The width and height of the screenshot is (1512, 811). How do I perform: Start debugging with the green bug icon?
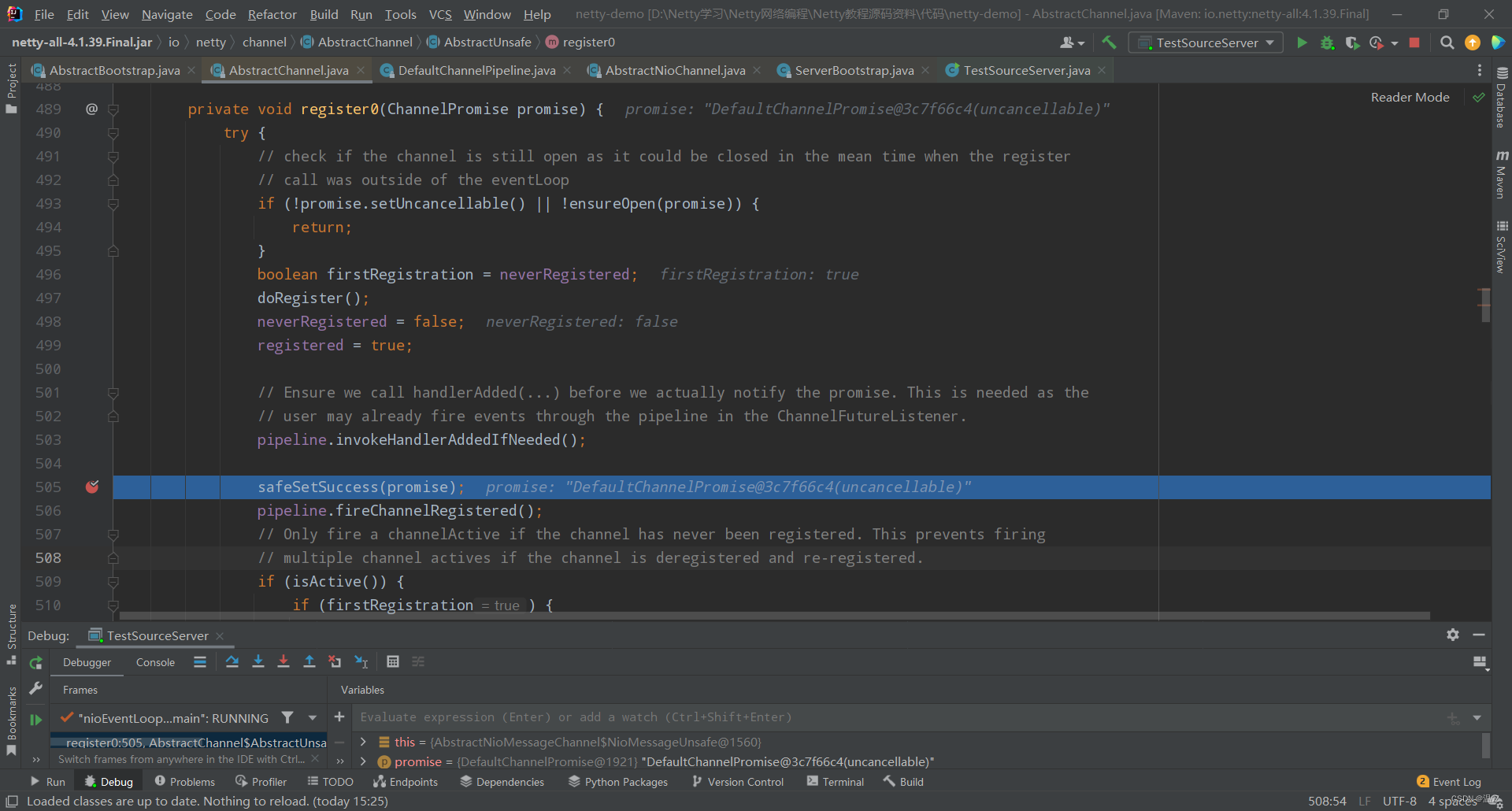(1327, 43)
